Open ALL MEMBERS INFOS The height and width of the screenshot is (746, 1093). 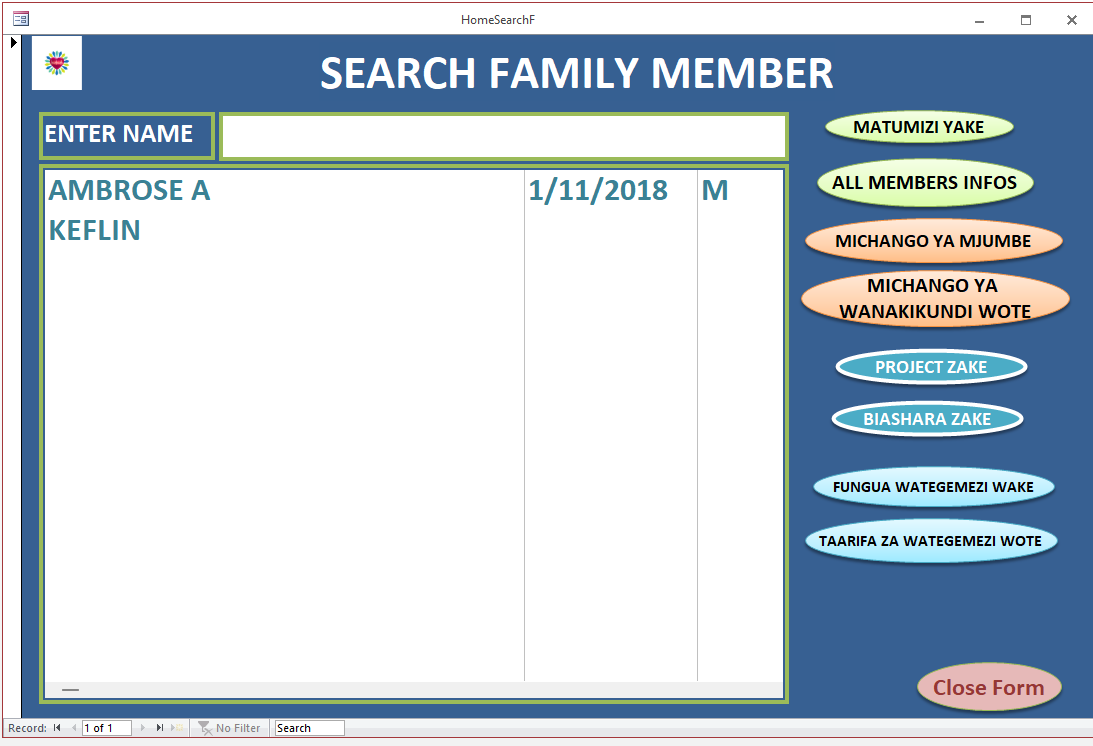(x=924, y=183)
